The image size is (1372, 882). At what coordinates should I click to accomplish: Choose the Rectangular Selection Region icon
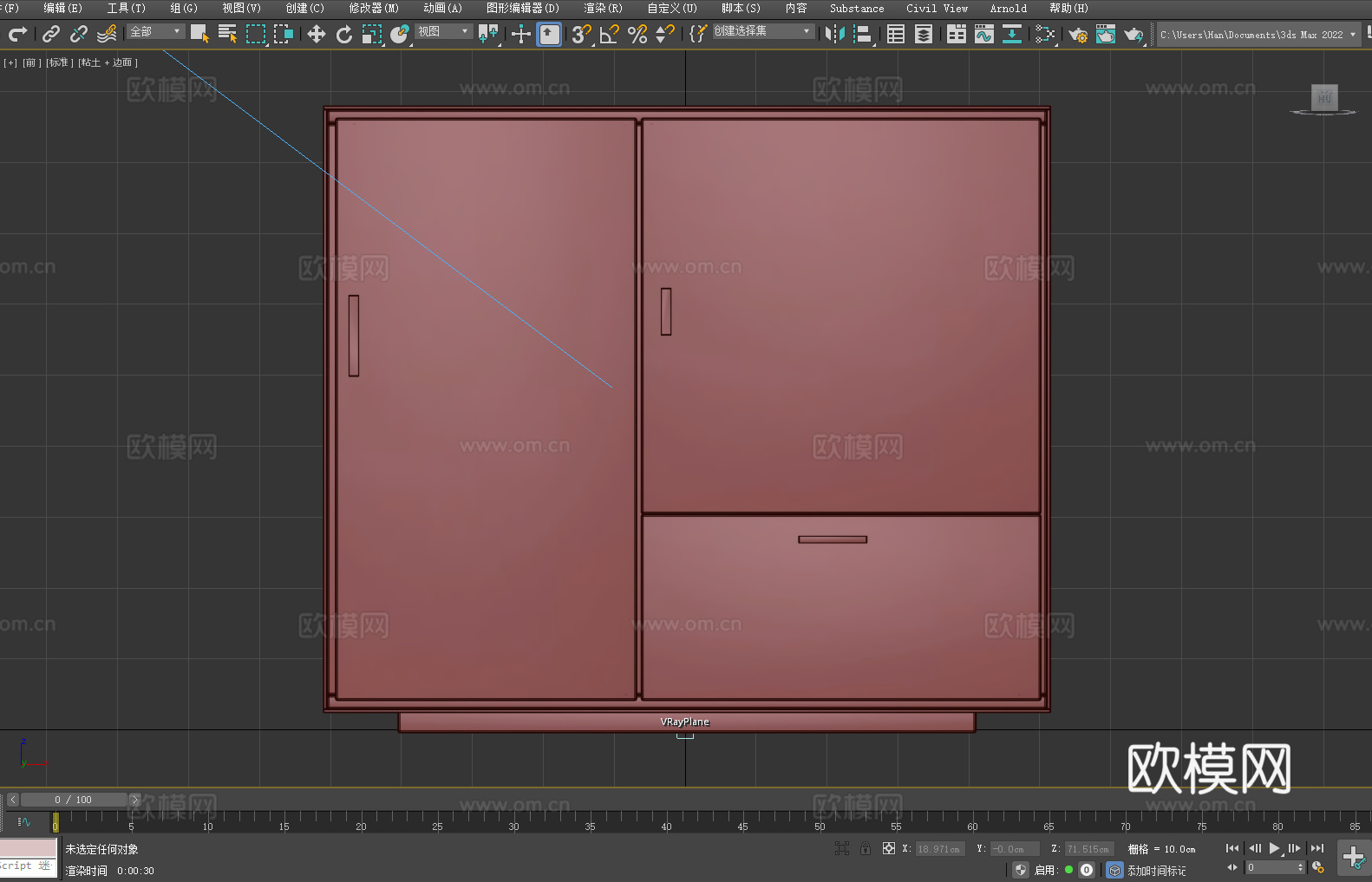pyautogui.click(x=256, y=34)
